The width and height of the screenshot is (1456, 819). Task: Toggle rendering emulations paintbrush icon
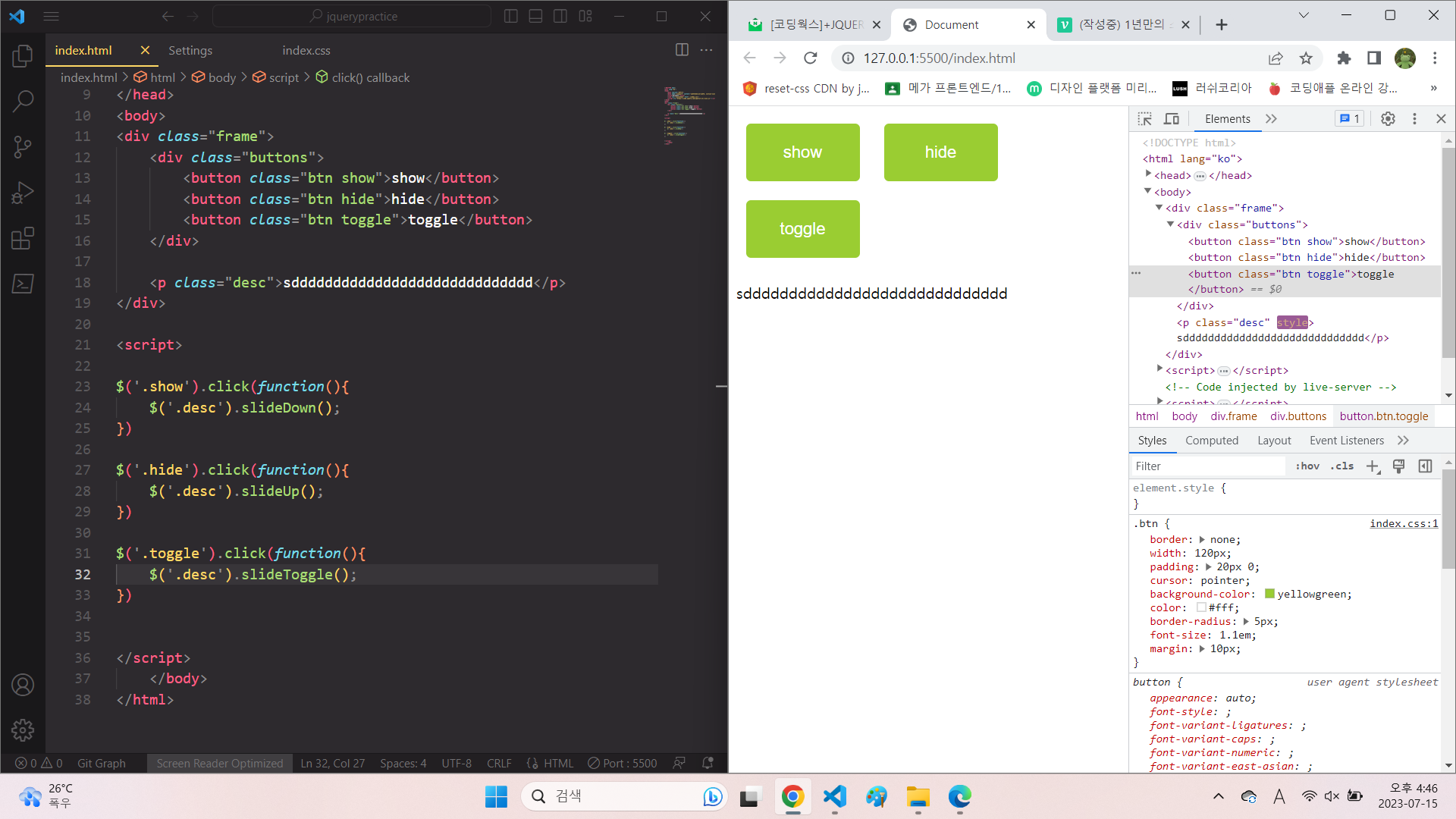tap(1399, 466)
